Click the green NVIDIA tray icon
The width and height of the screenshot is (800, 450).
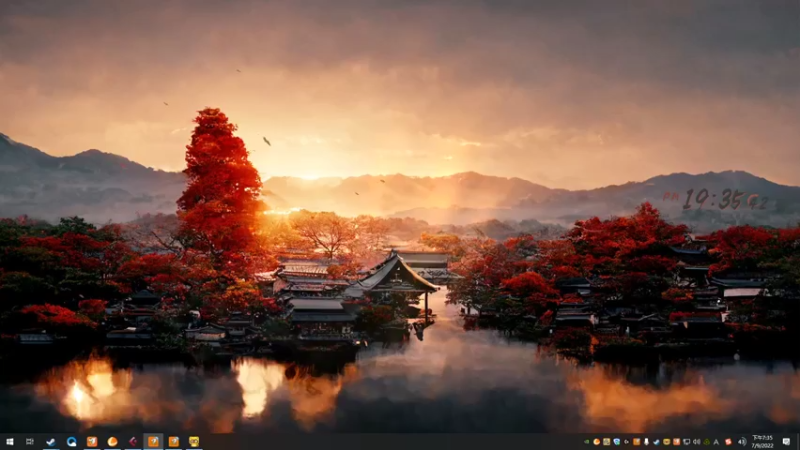(587, 442)
